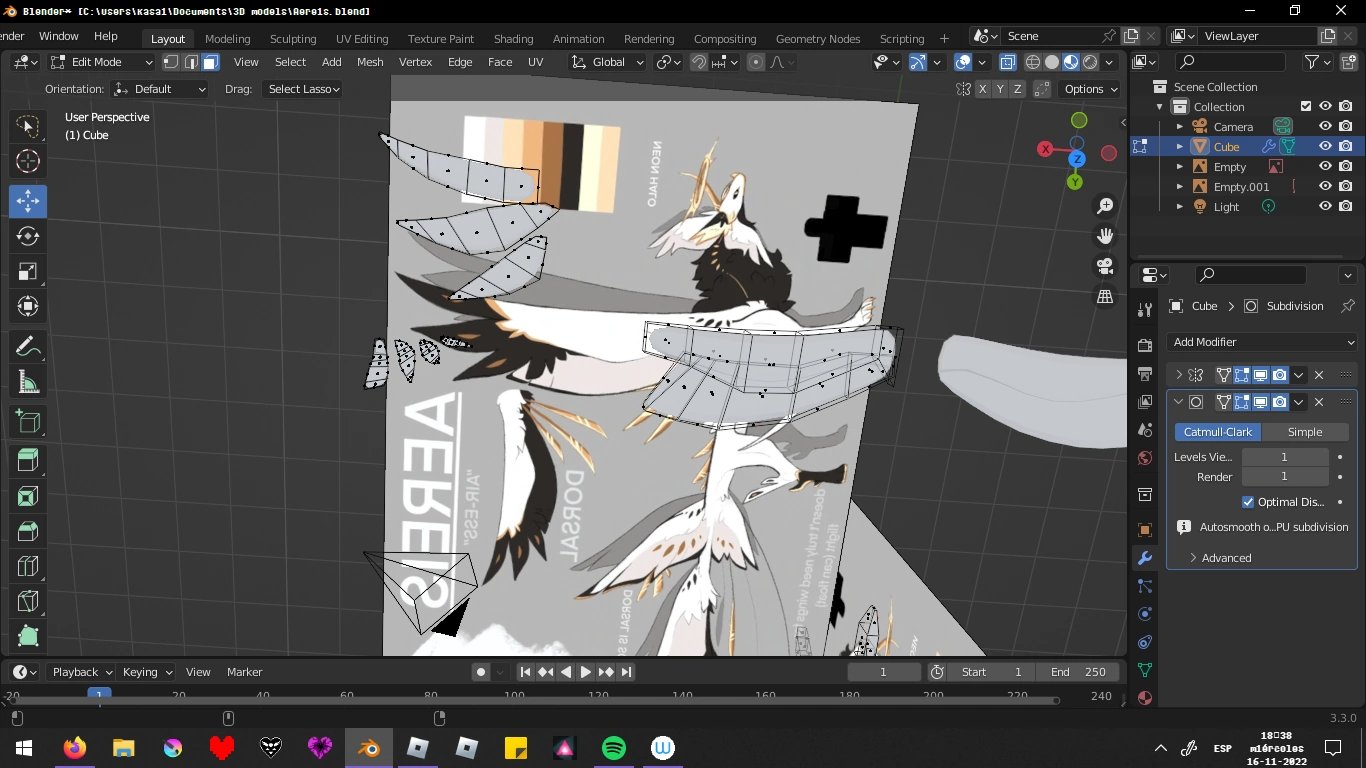Uncheck Optimal Display in the Subdivision modifier
This screenshot has width=1366, height=768.
point(1247,501)
